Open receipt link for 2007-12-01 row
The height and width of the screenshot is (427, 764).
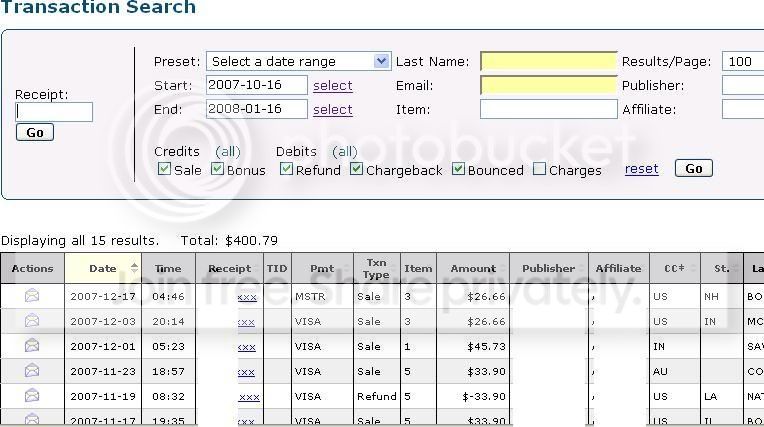point(247,347)
